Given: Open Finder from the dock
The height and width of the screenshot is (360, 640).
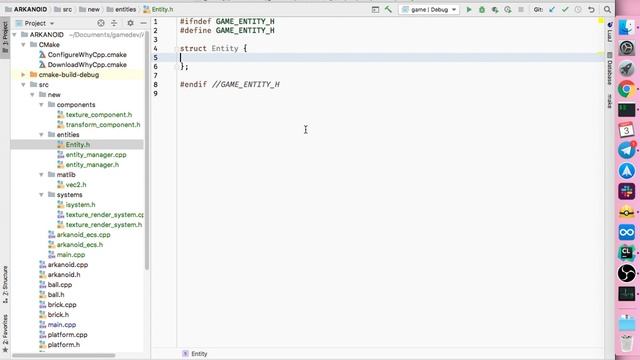Looking at the screenshot, I should coord(627,27).
